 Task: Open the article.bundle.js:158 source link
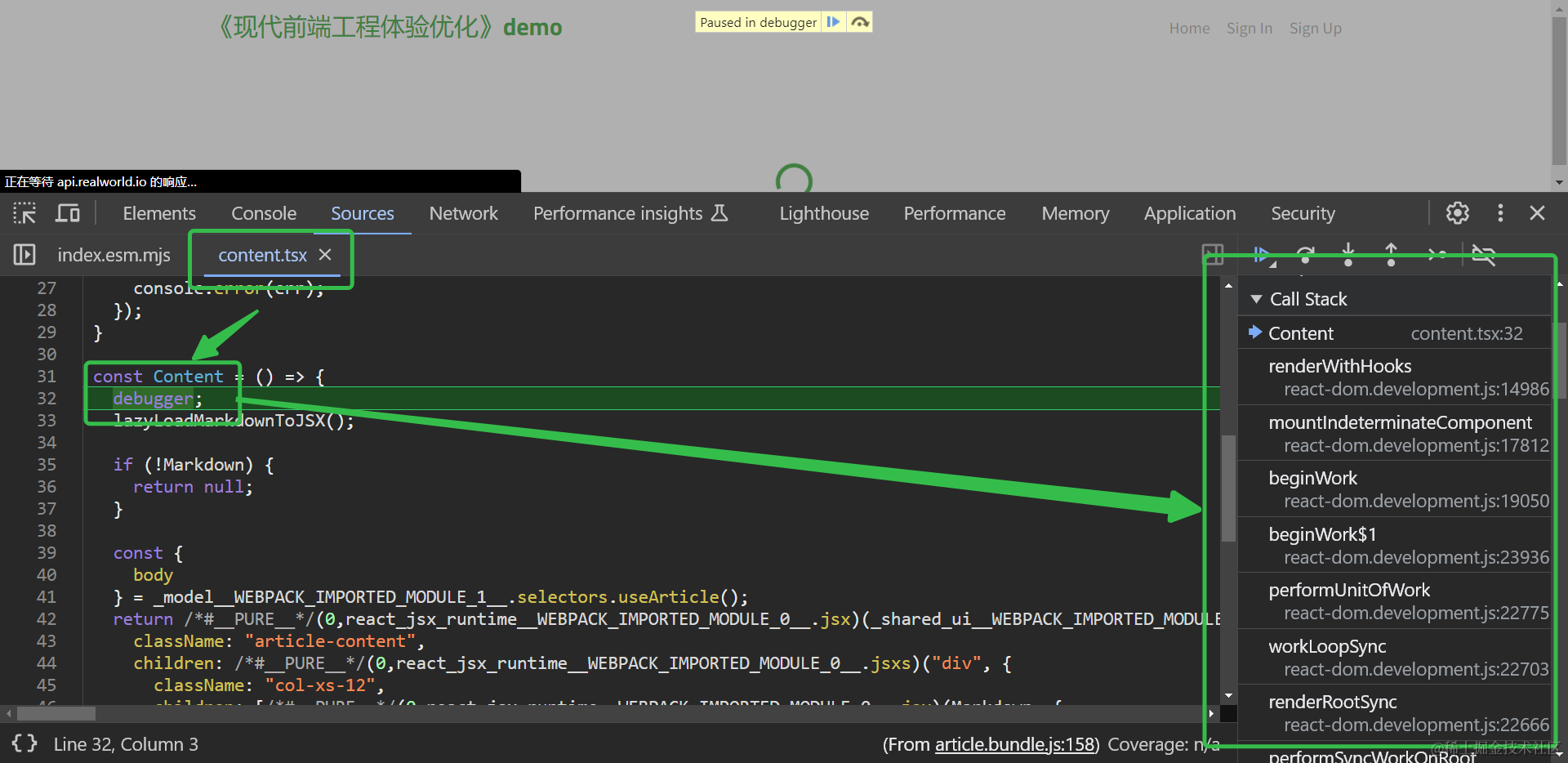pyautogui.click(x=1015, y=744)
